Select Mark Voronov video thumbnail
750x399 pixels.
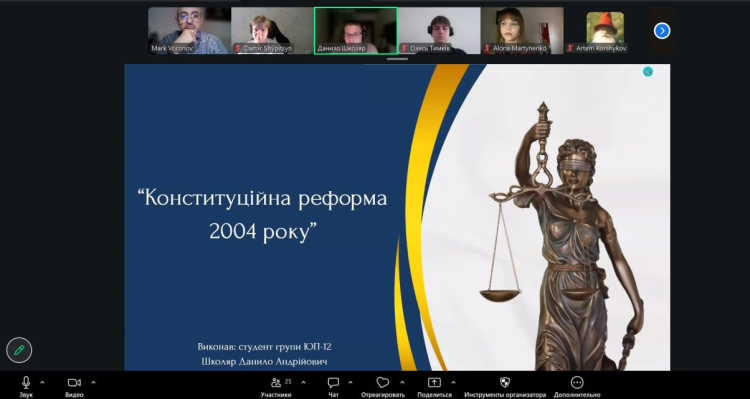click(x=189, y=31)
